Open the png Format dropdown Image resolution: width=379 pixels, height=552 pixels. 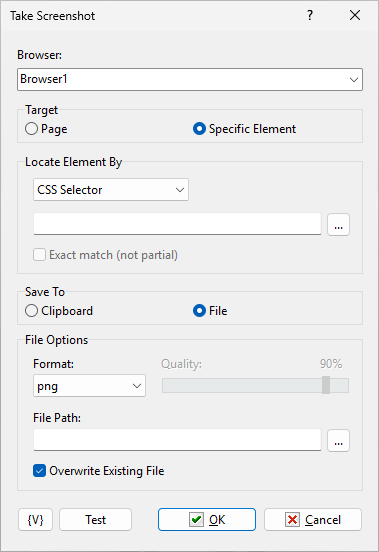pos(89,386)
